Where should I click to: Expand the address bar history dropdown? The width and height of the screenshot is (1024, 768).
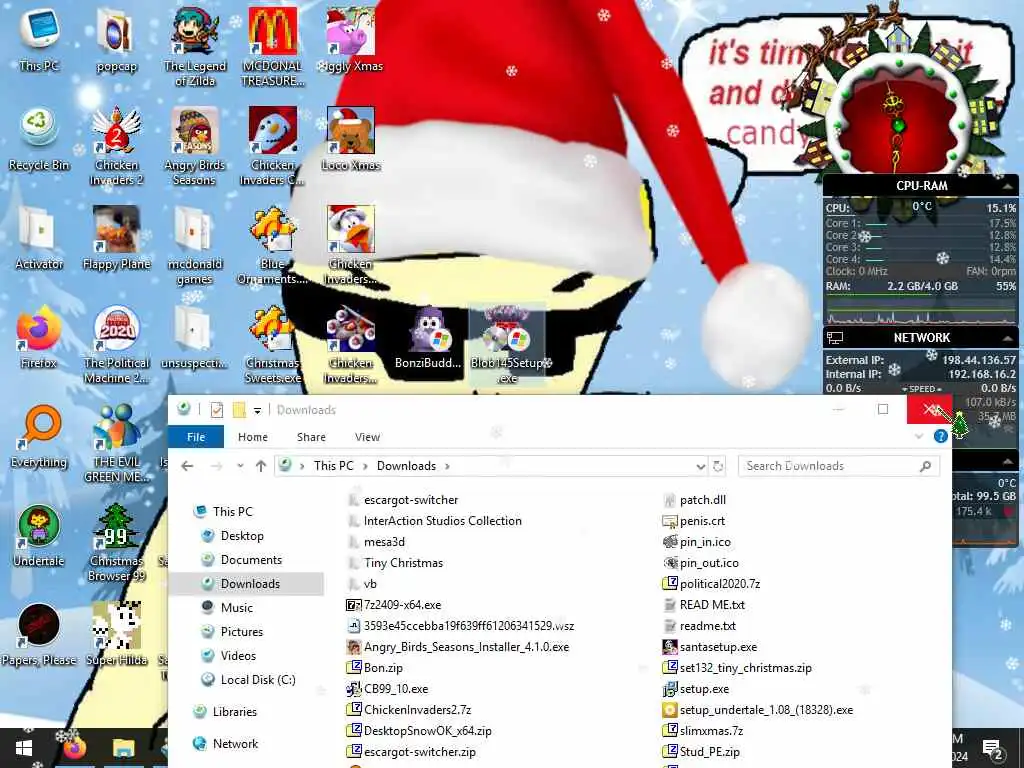pyautogui.click(x=701, y=466)
